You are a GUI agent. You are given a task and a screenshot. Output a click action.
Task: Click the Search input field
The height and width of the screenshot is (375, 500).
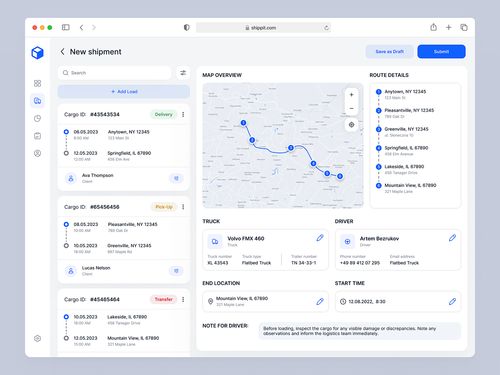coord(115,73)
